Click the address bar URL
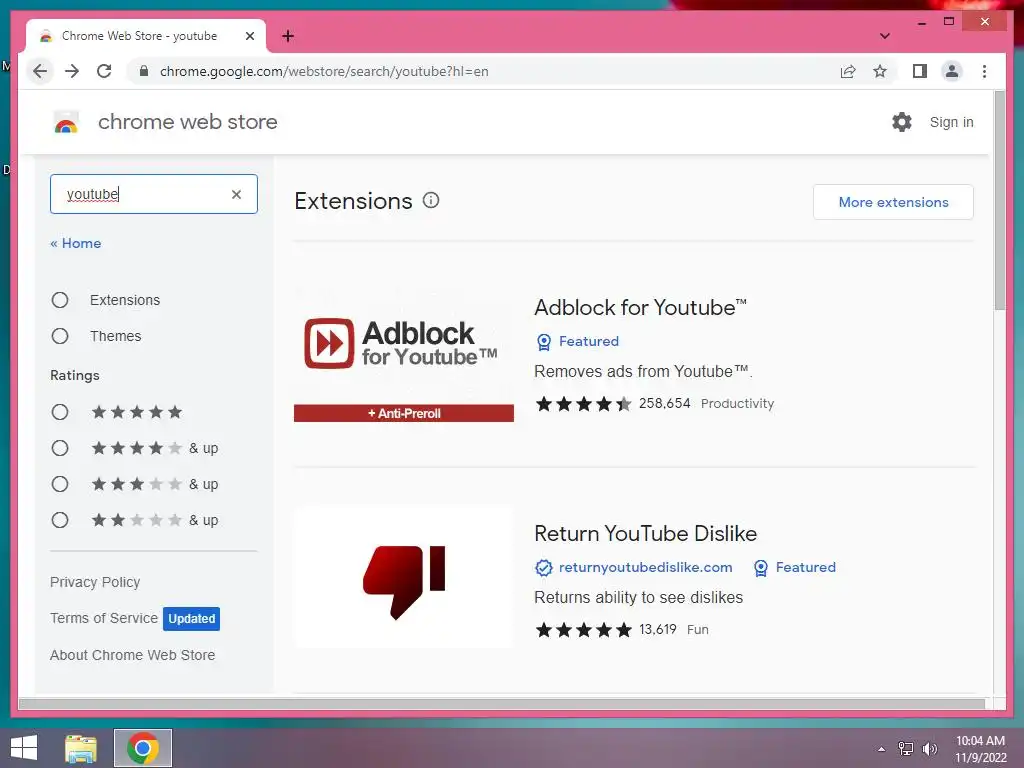This screenshot has width=1024, height=768. tap(324, 71)
